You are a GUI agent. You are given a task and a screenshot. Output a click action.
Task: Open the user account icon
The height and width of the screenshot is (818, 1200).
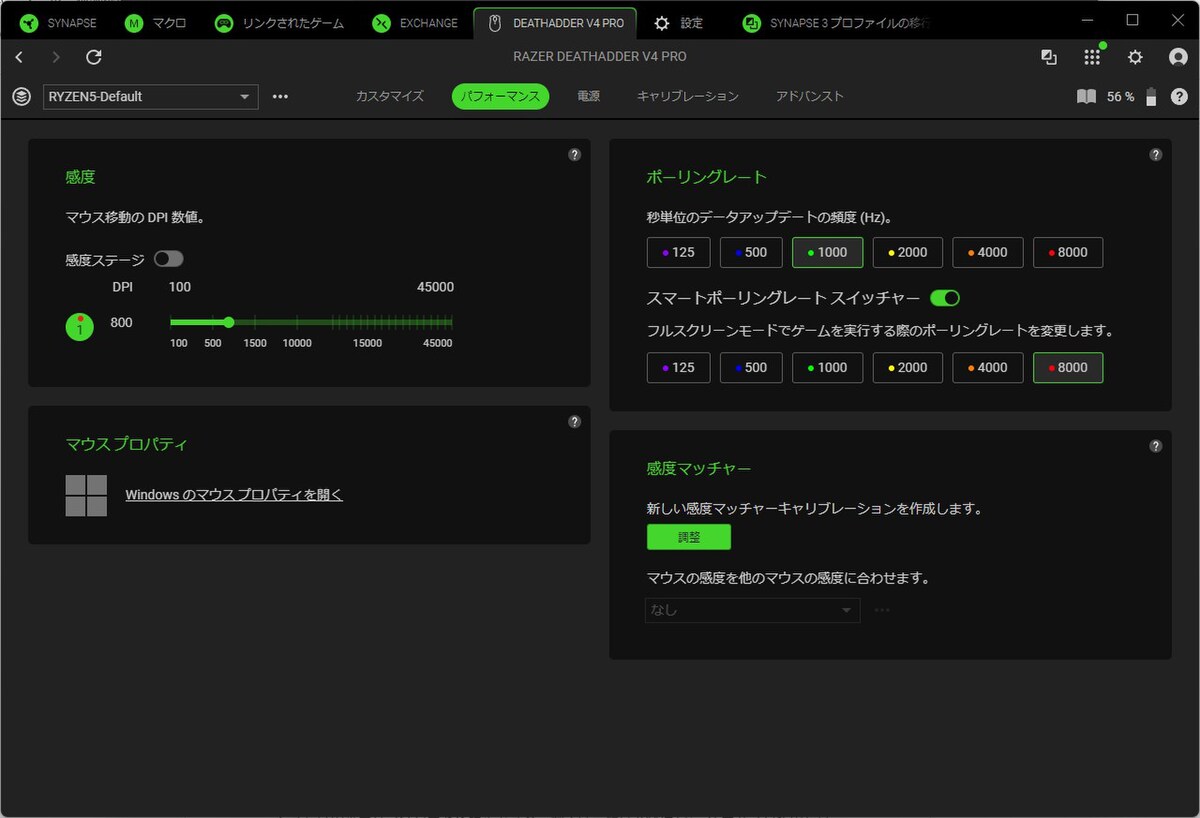(1178, 57)
